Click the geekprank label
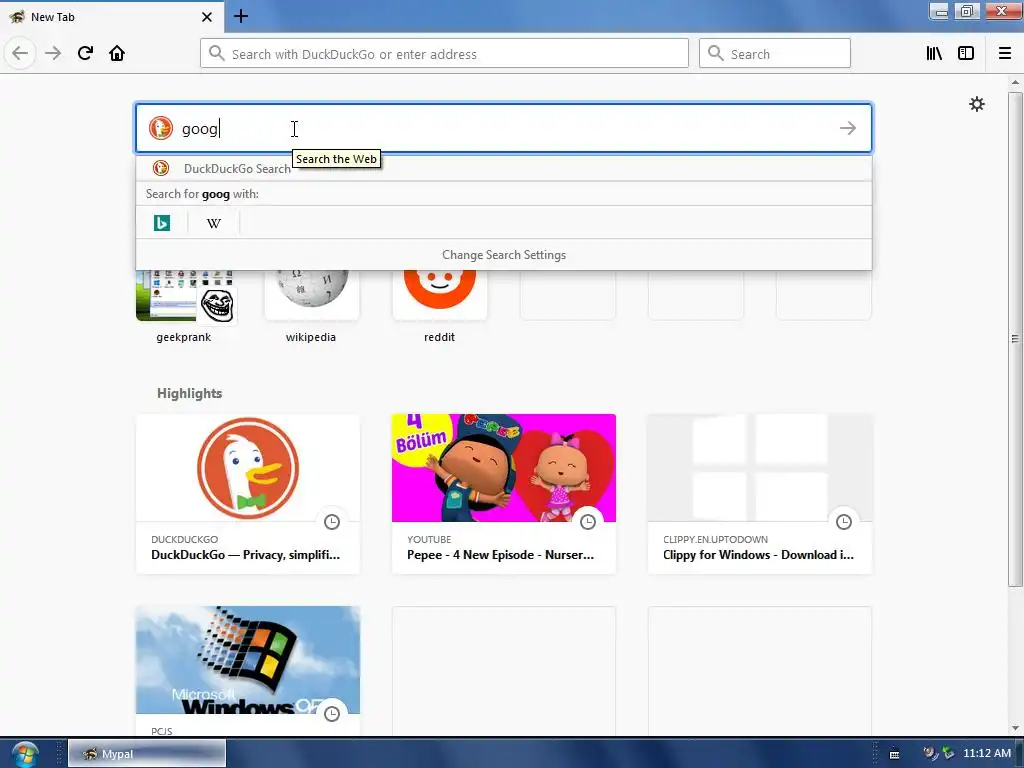The height and width of the screenshot is (768, 1024). [184, 337]
